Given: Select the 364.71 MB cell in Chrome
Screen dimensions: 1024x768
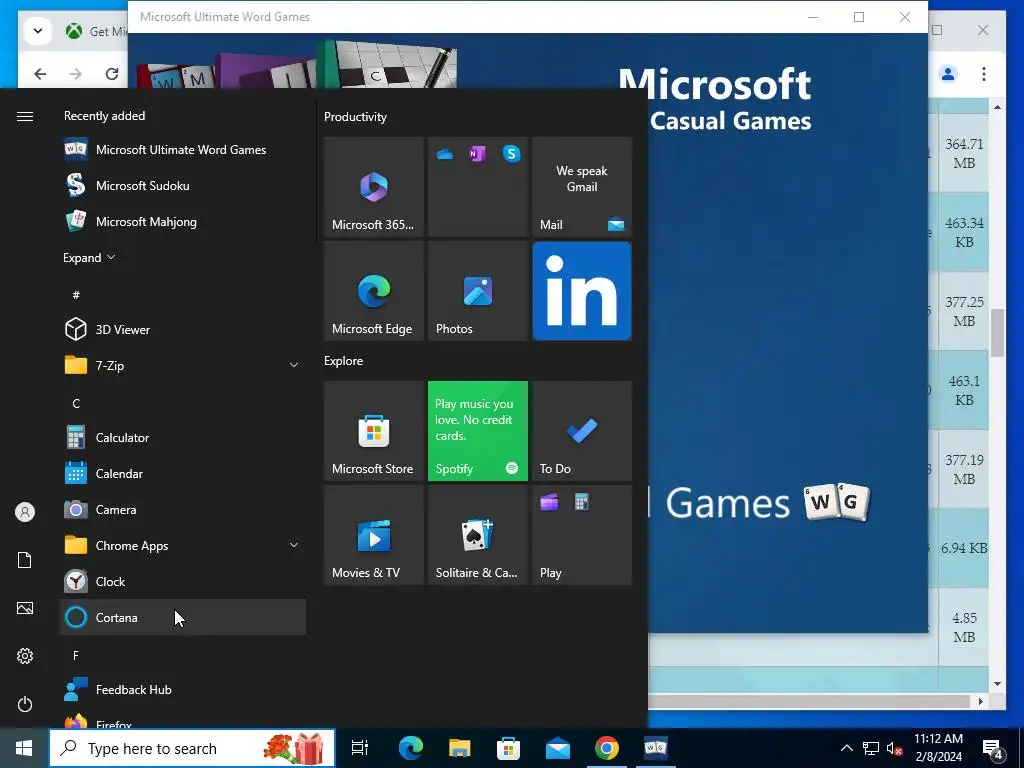Looking at the screenshot, I should pos(964,153).
